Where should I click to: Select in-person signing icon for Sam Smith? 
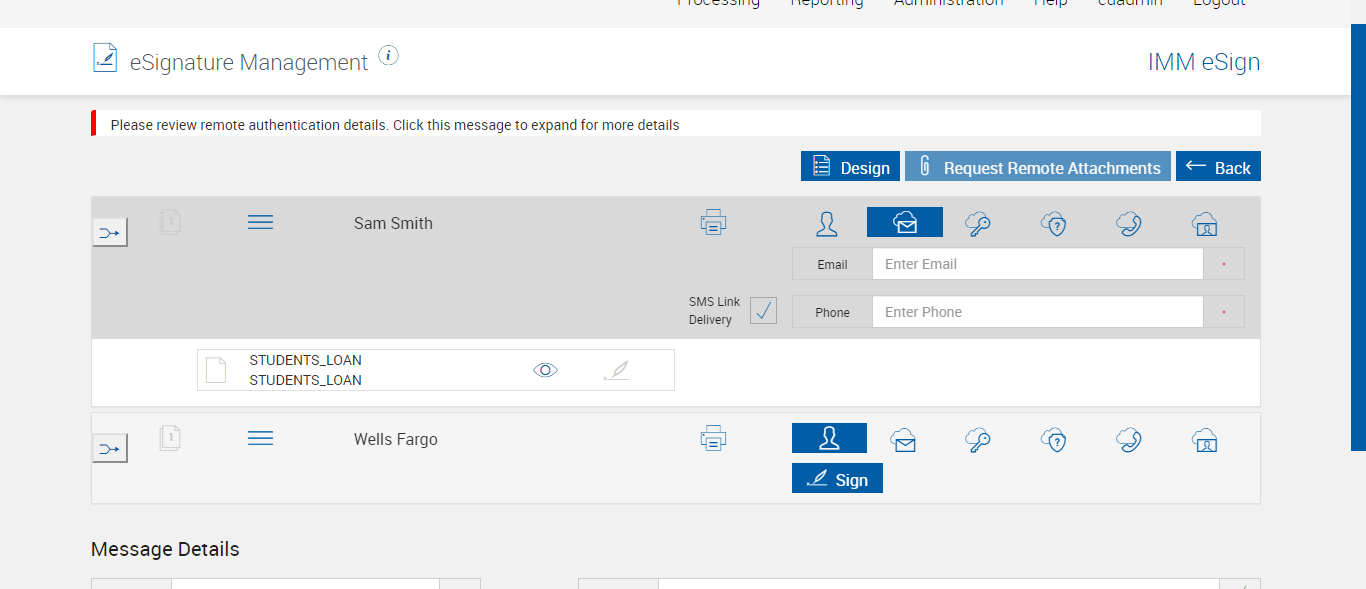click(827, 223)
